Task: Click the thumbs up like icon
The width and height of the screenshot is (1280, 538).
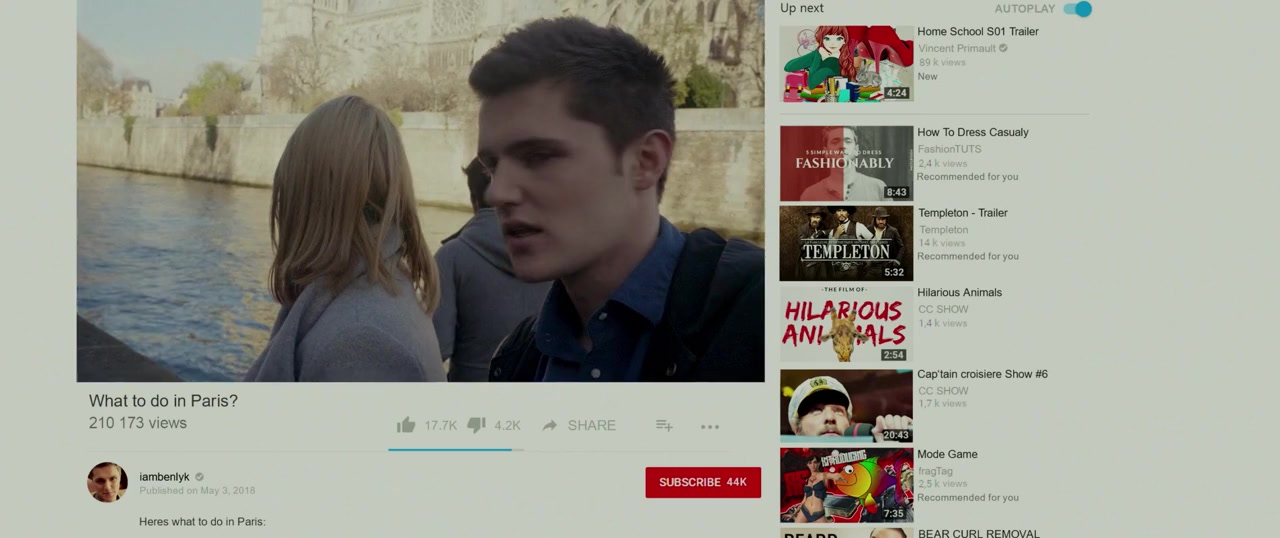Action: [x=406, y=425]
